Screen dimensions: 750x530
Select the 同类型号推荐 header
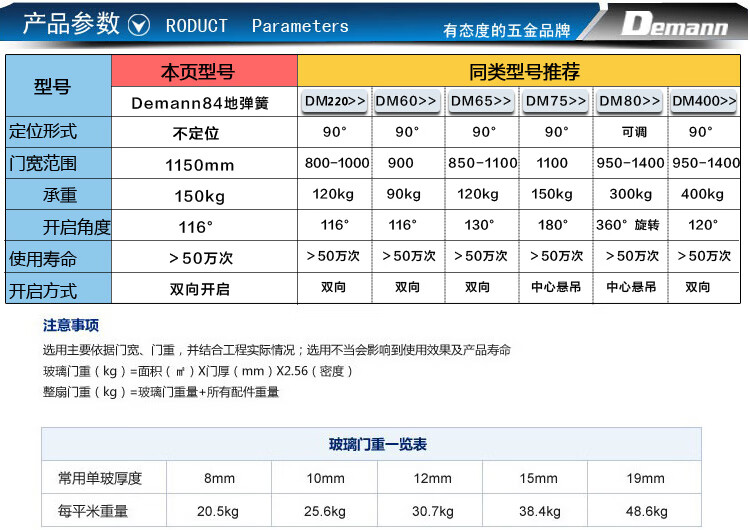click(x=519, y=71)
